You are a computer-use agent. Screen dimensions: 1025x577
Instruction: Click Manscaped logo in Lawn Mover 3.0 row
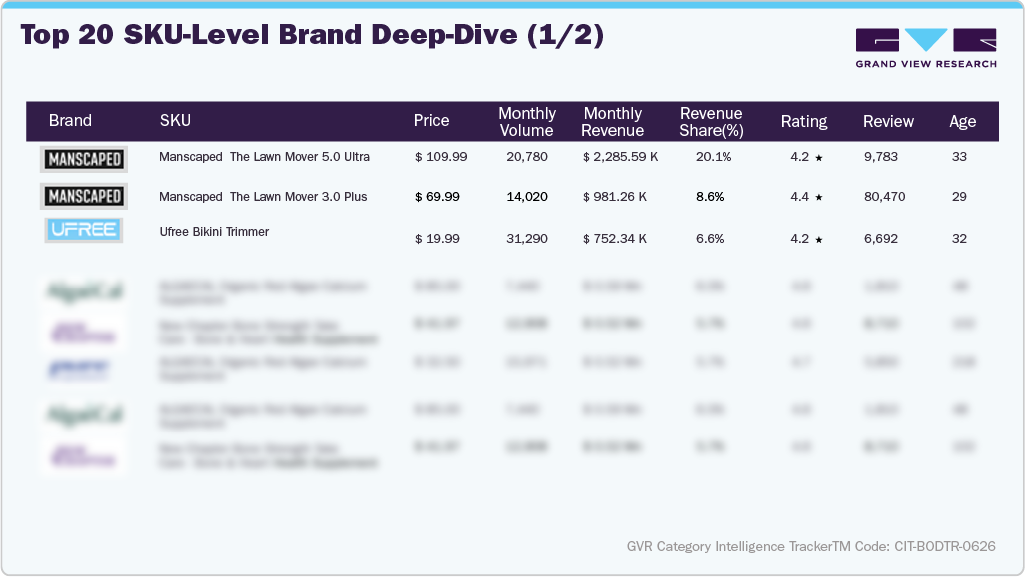coord(84,196)
